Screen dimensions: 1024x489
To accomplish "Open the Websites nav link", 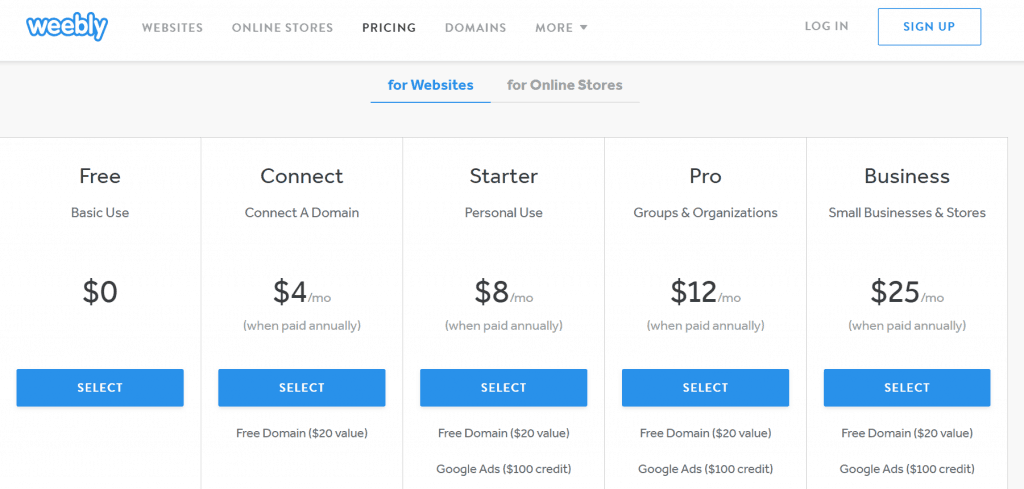I will pyautogui.click(x=172, y=28).
